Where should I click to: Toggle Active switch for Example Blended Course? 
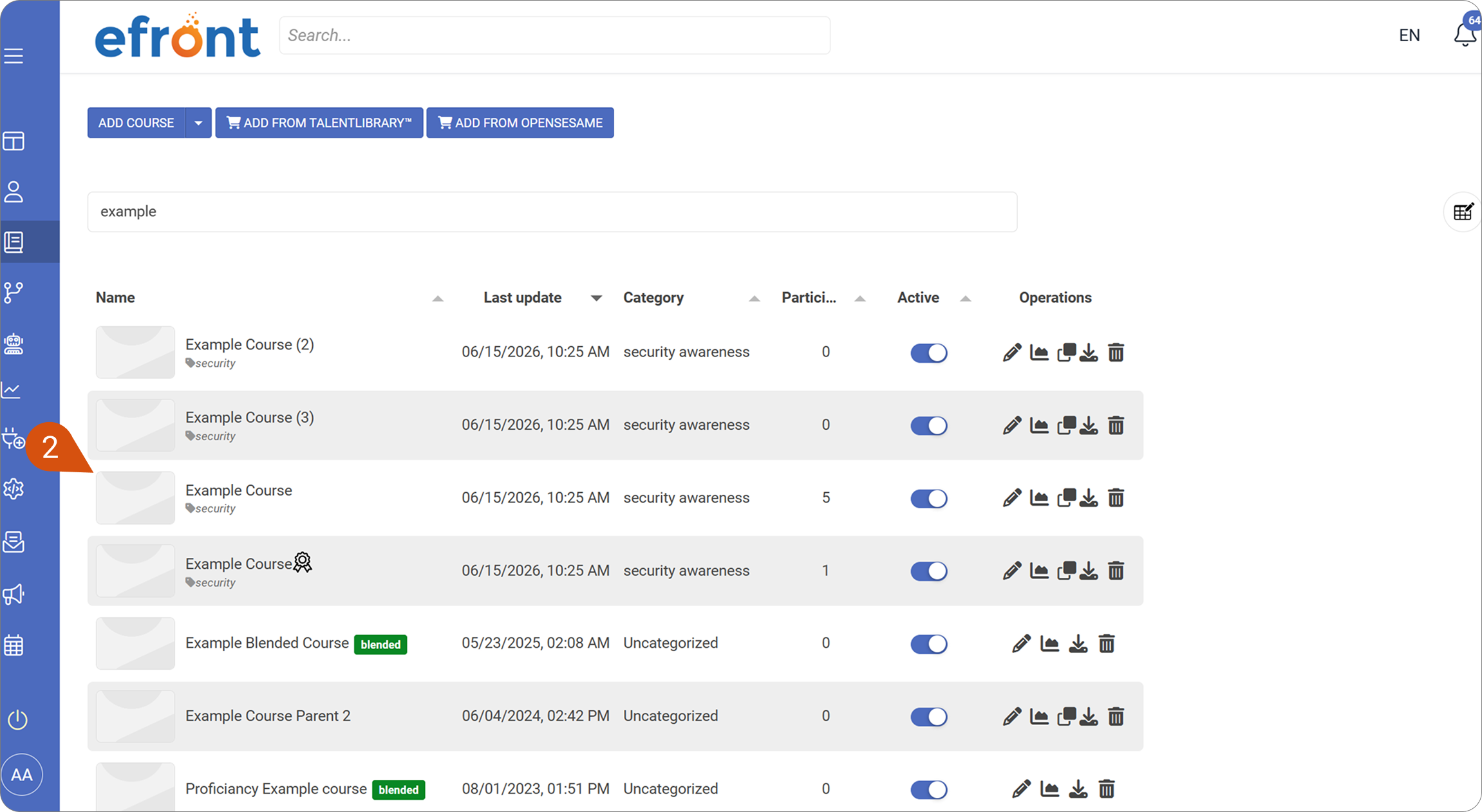(x=928, y=644)
